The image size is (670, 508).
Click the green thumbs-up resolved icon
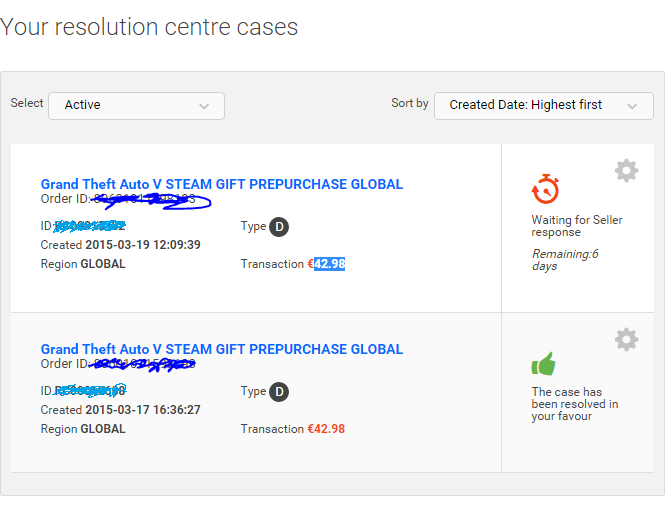pyautogui.click(x=544, y=364)
